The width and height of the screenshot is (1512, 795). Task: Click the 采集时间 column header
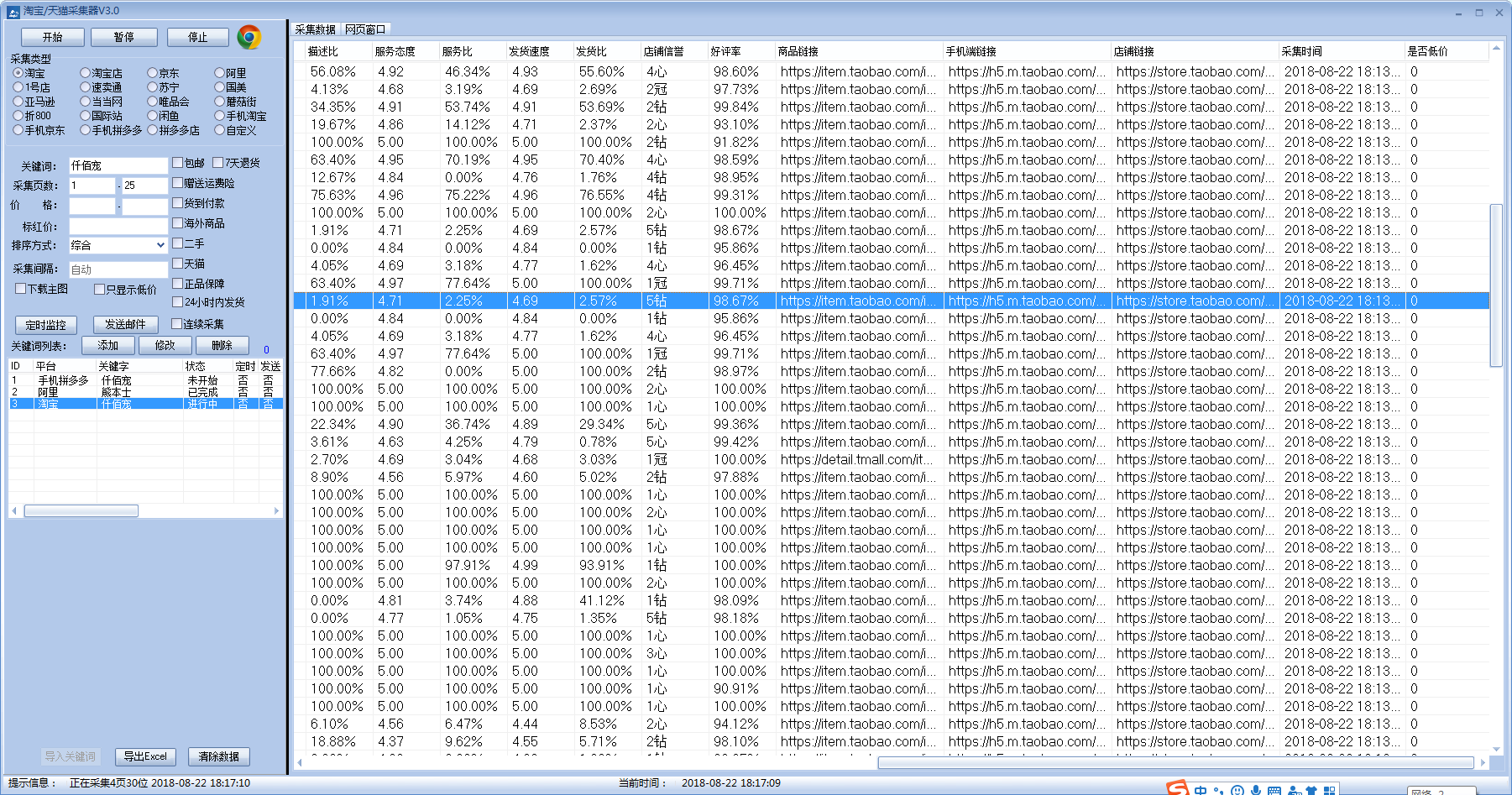coord(1342,51)
